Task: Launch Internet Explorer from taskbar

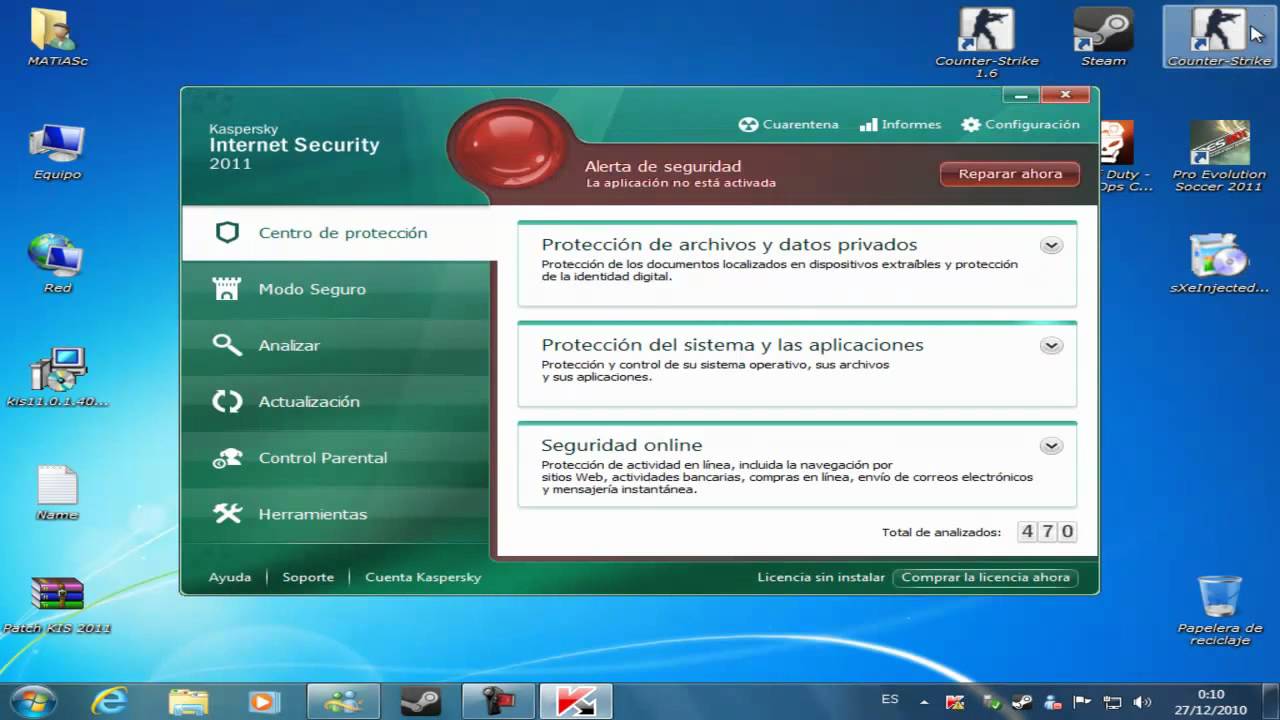Action: pos(109,701)
